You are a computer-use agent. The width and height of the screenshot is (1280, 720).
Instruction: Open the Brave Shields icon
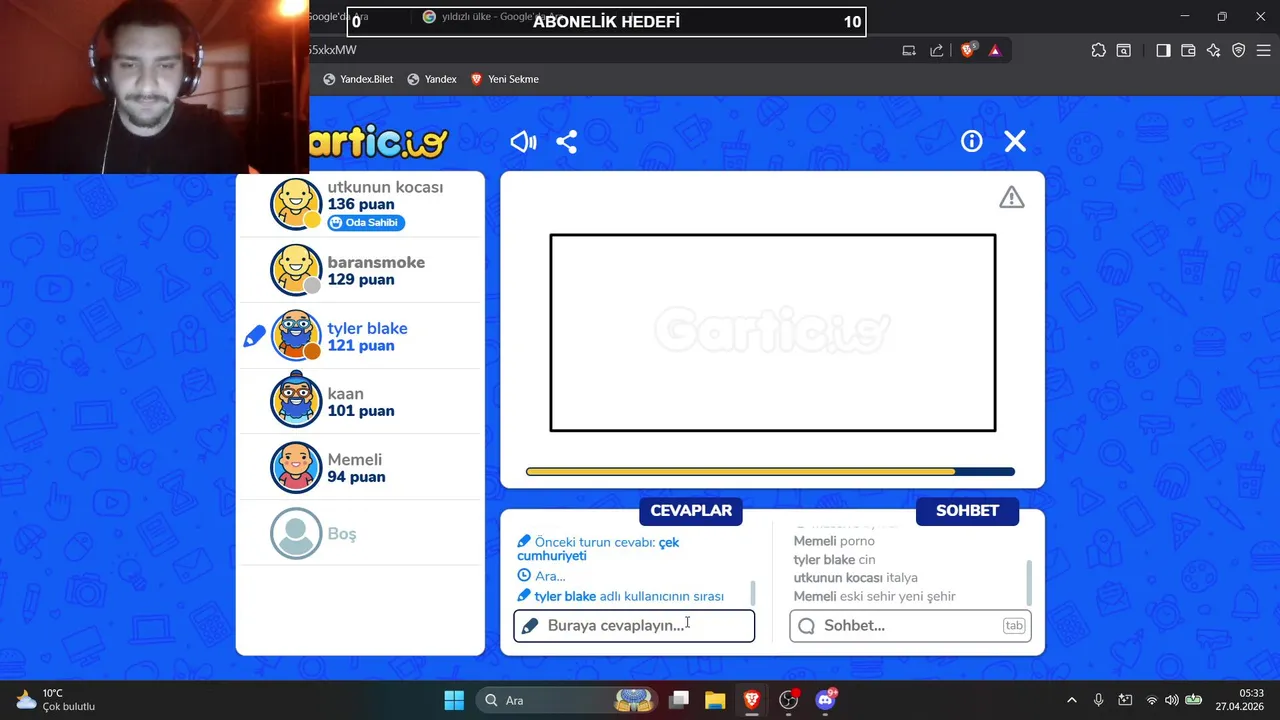(967, 50)
